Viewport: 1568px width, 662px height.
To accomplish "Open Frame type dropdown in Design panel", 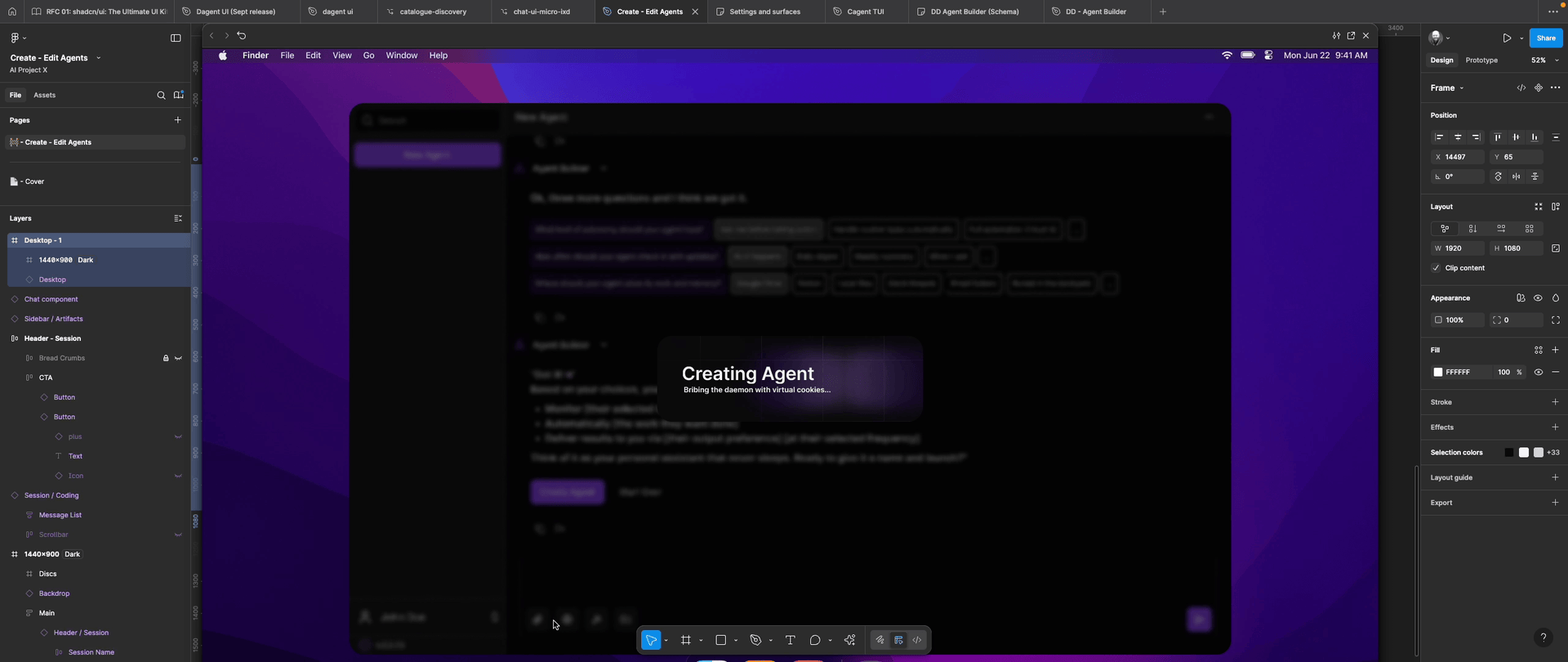I will tap(1447, 88).
